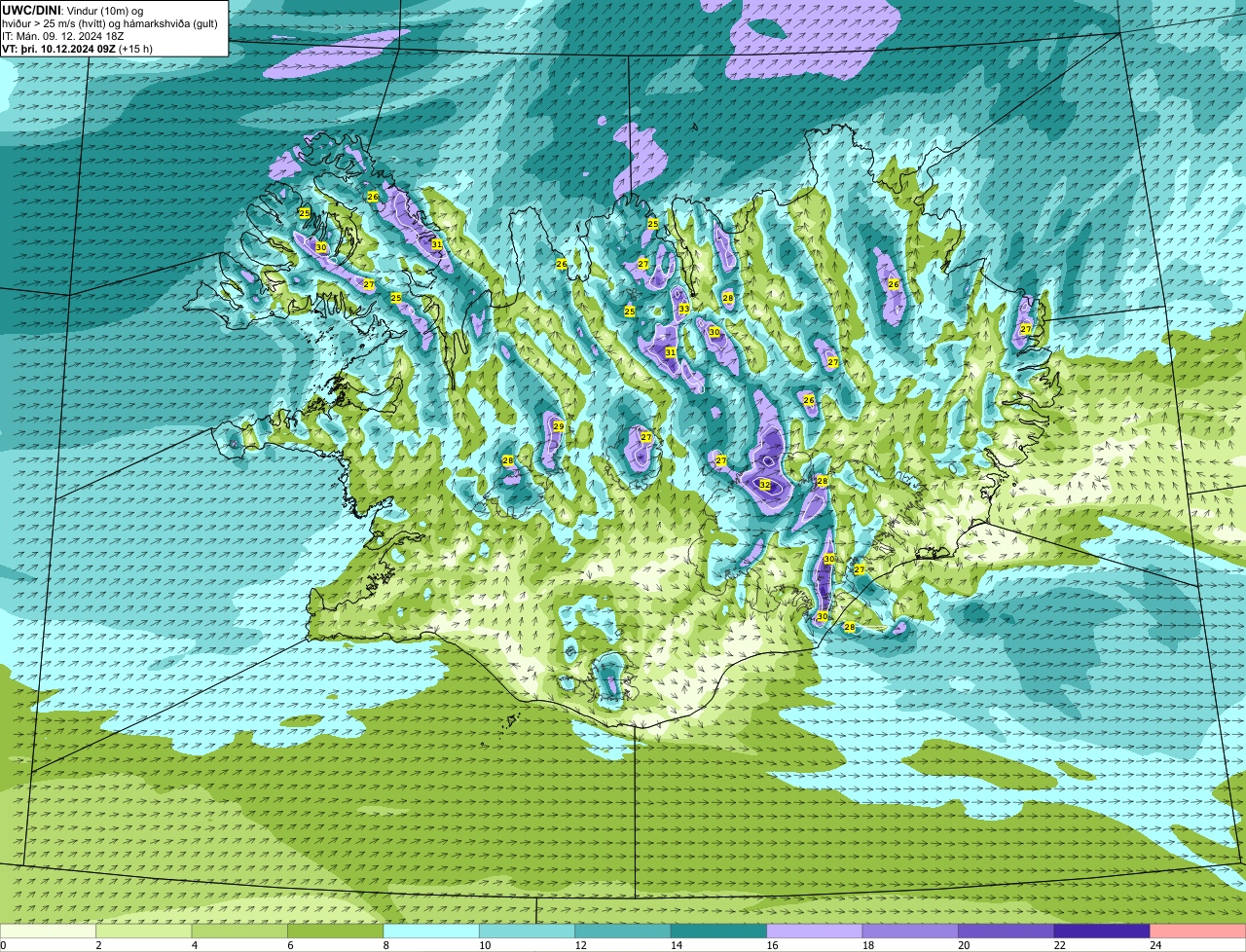Viewport: 1246px width, 952px height.
Task: Click the valid time 'VT: þri. 10.12.2024 09Z (+15 h)'
Action: pyautogui.click(x=78, y=49)
